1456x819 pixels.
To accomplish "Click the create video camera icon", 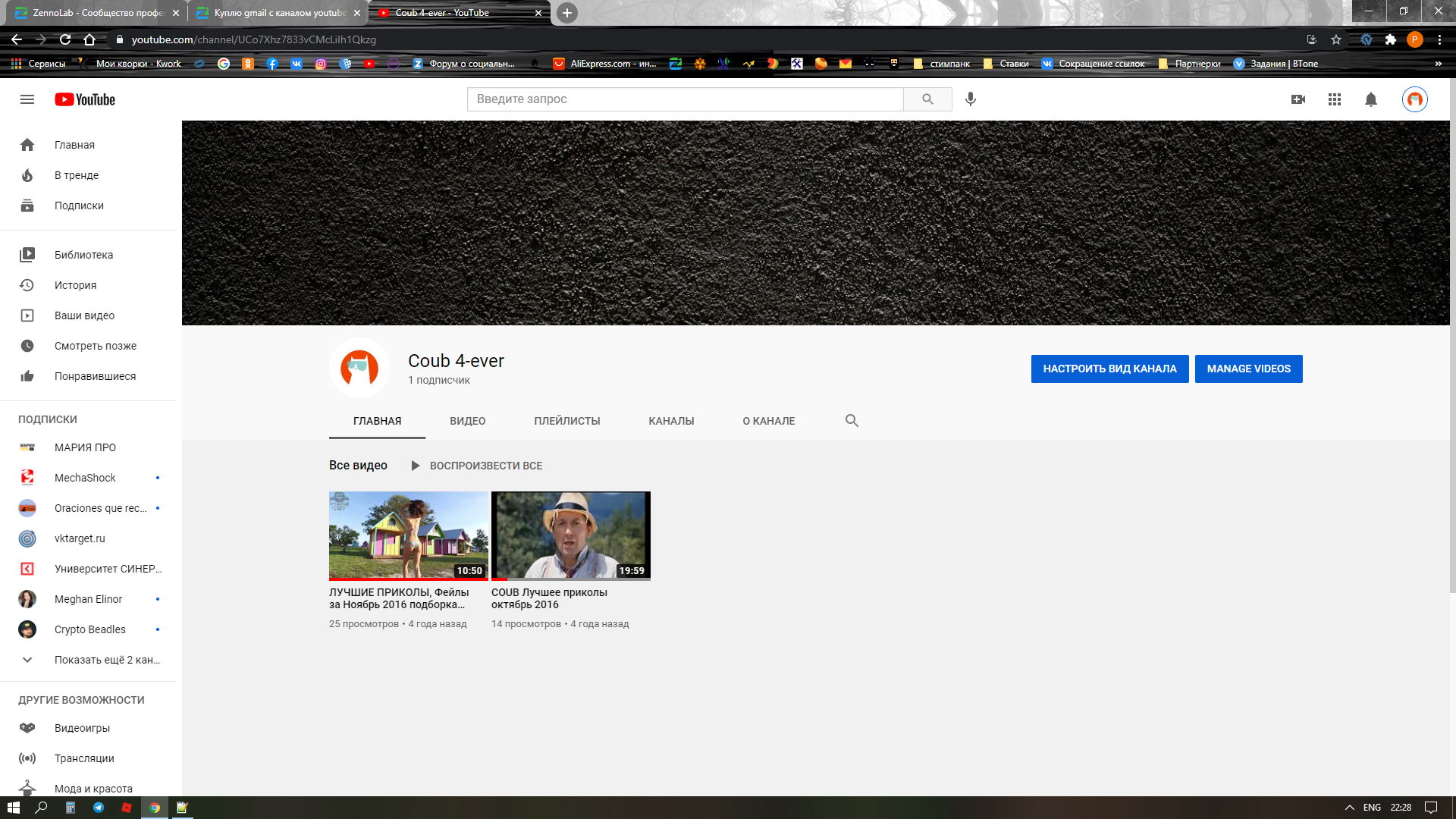I will pos(1298,99).
